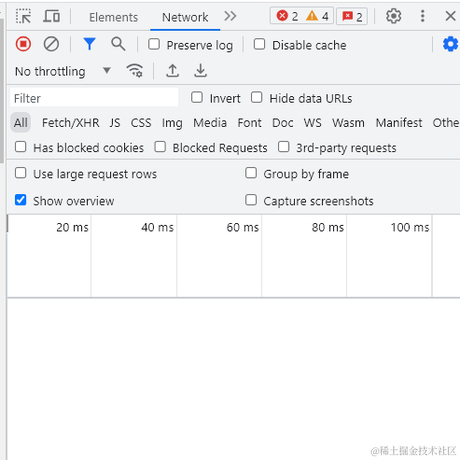Open DevTools three-dot customize menu
Screen dimensions: 460x460
click(x=422, y=16)
